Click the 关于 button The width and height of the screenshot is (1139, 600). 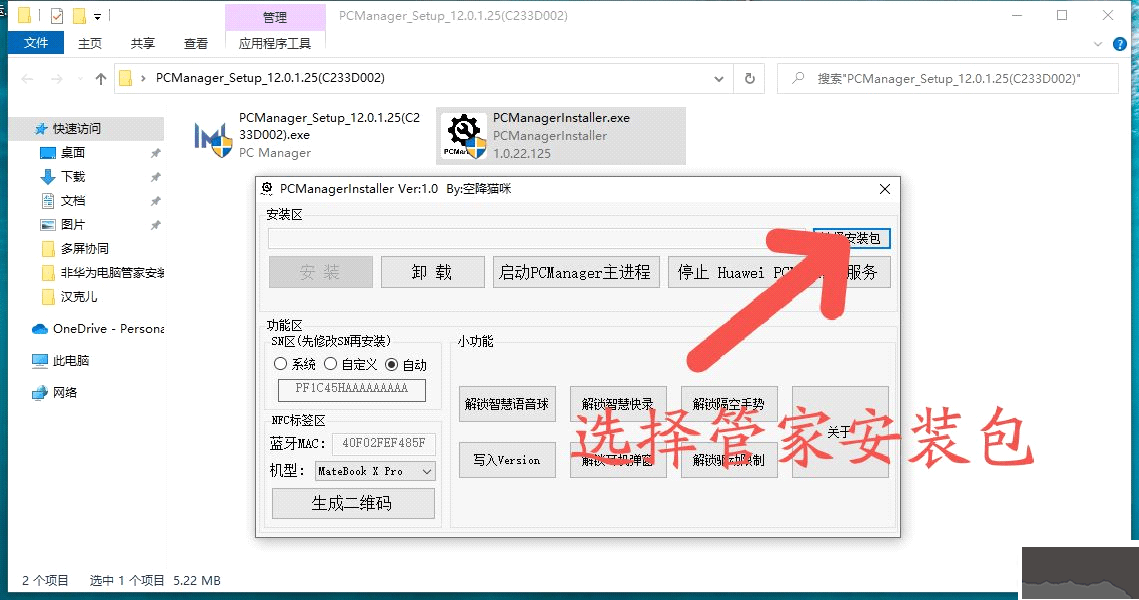coord(840,432)
